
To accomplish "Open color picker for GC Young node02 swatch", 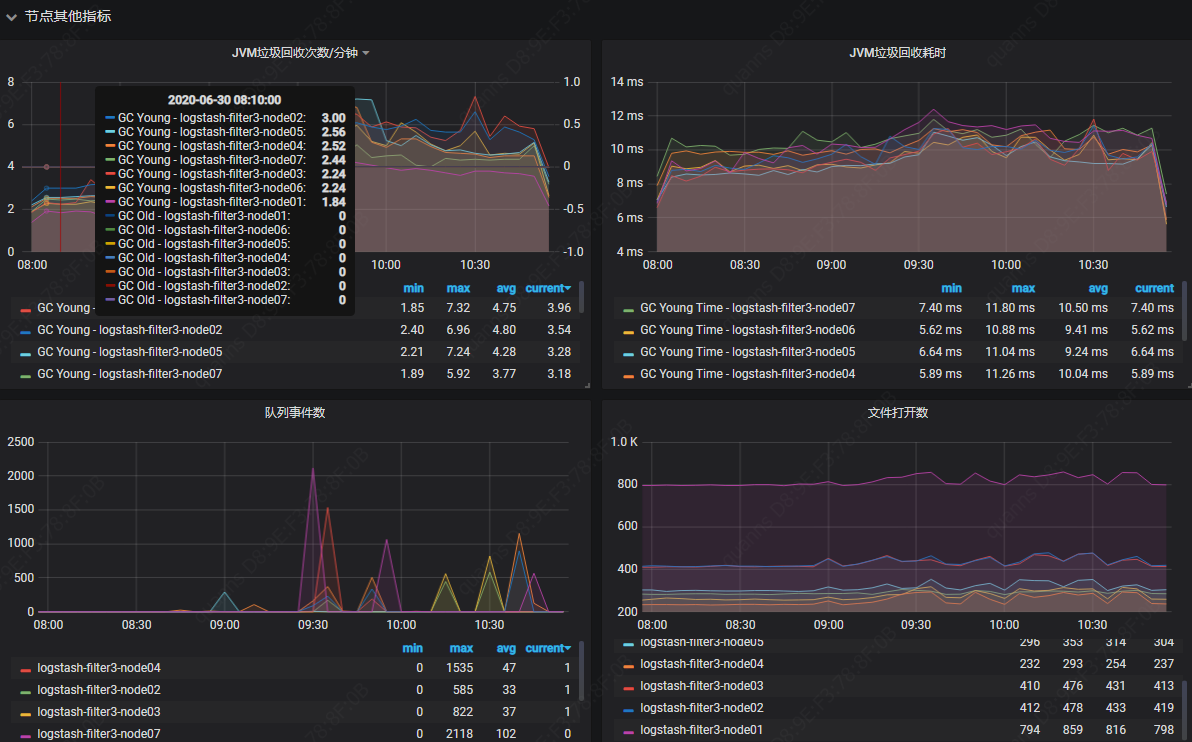I will [26, 332].
